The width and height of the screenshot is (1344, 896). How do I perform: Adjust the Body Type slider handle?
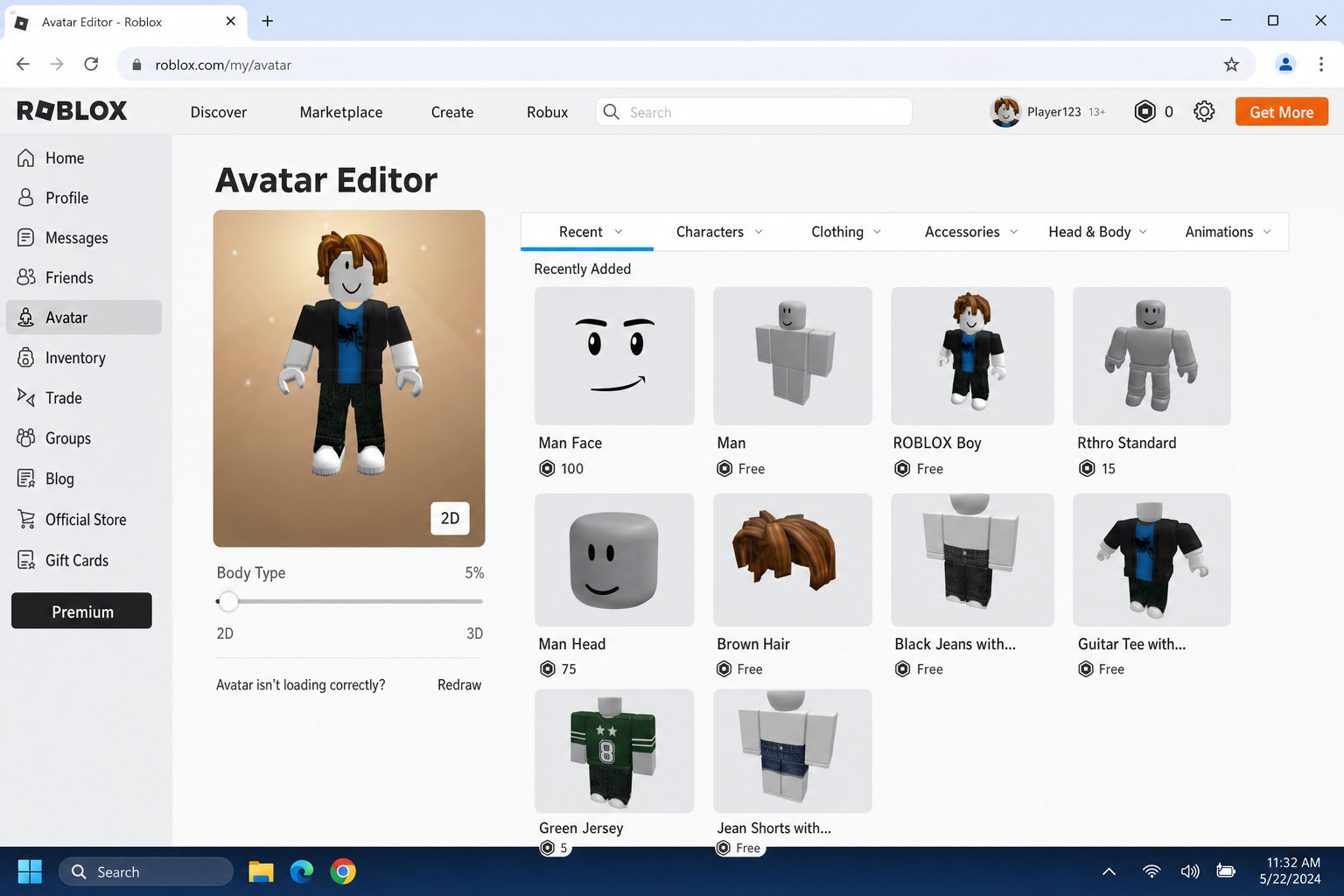point(228,601)
